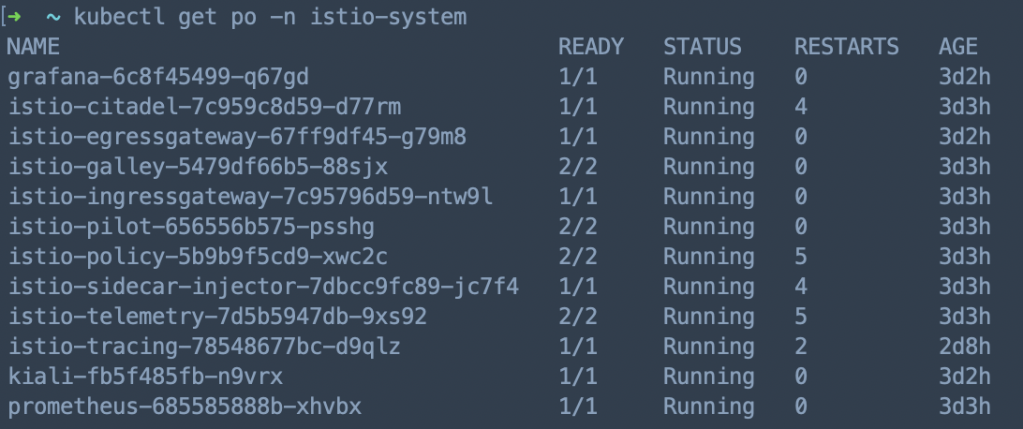1023x429 pixels.
Task: Click the istio-egressgateway pod name
Action: pos(237,137)
